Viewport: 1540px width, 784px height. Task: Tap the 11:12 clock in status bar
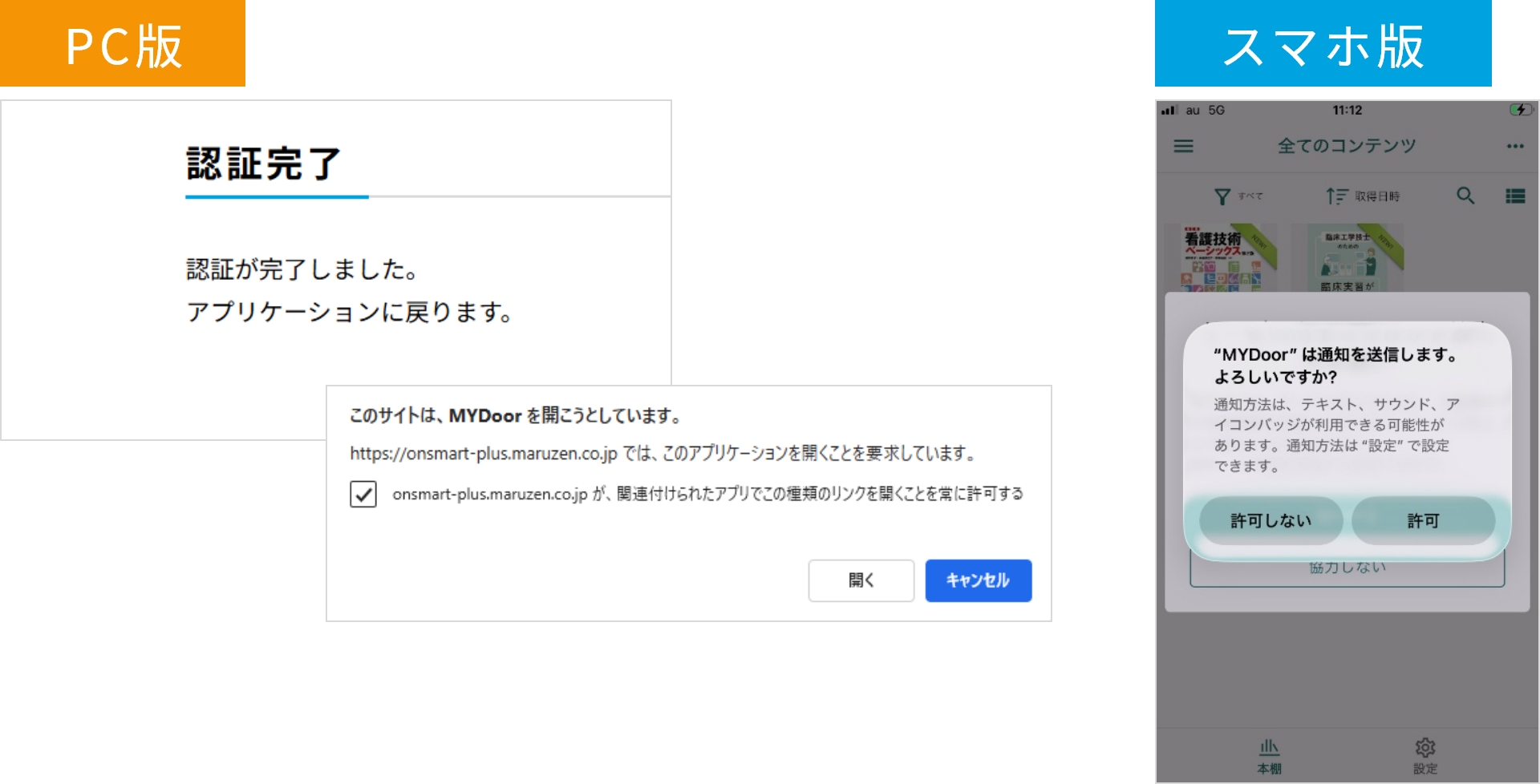[x=1347, y=110]
